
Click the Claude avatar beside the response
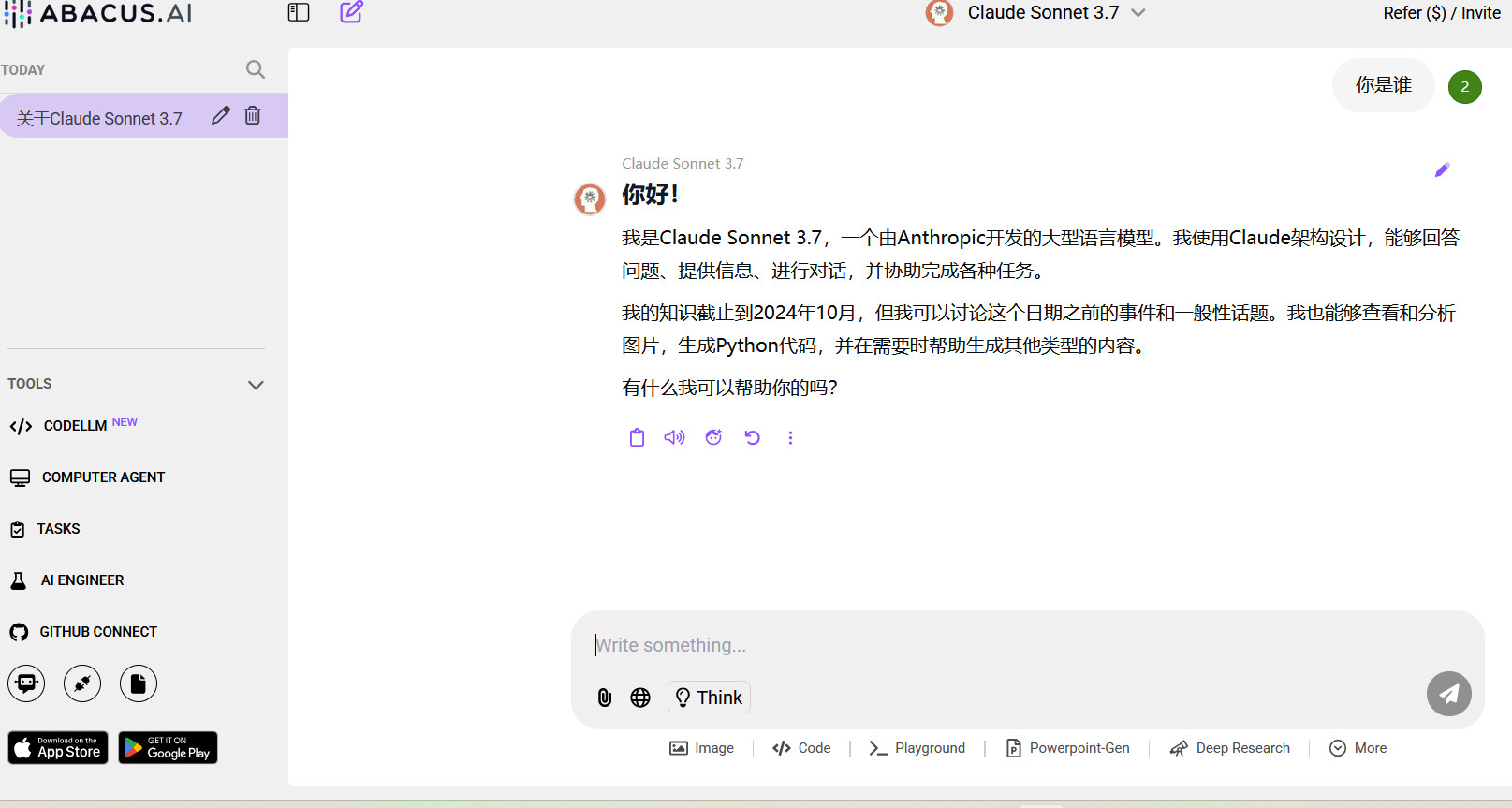click(x=590, y=198)
